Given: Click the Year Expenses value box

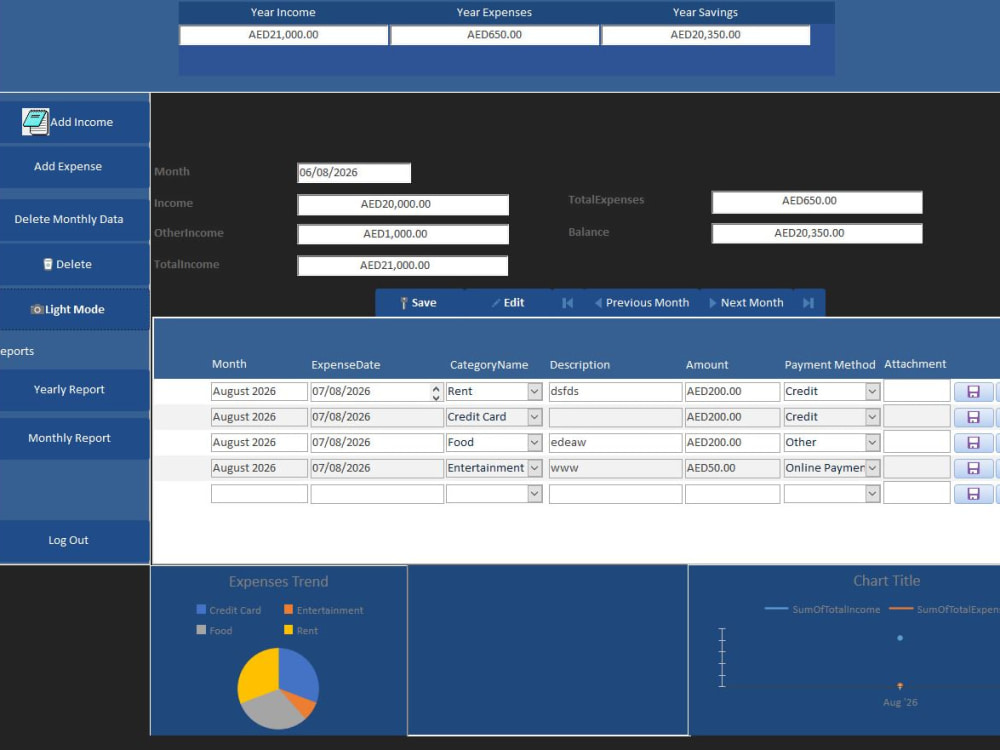Looking at the screenshot, I should 494,35.
